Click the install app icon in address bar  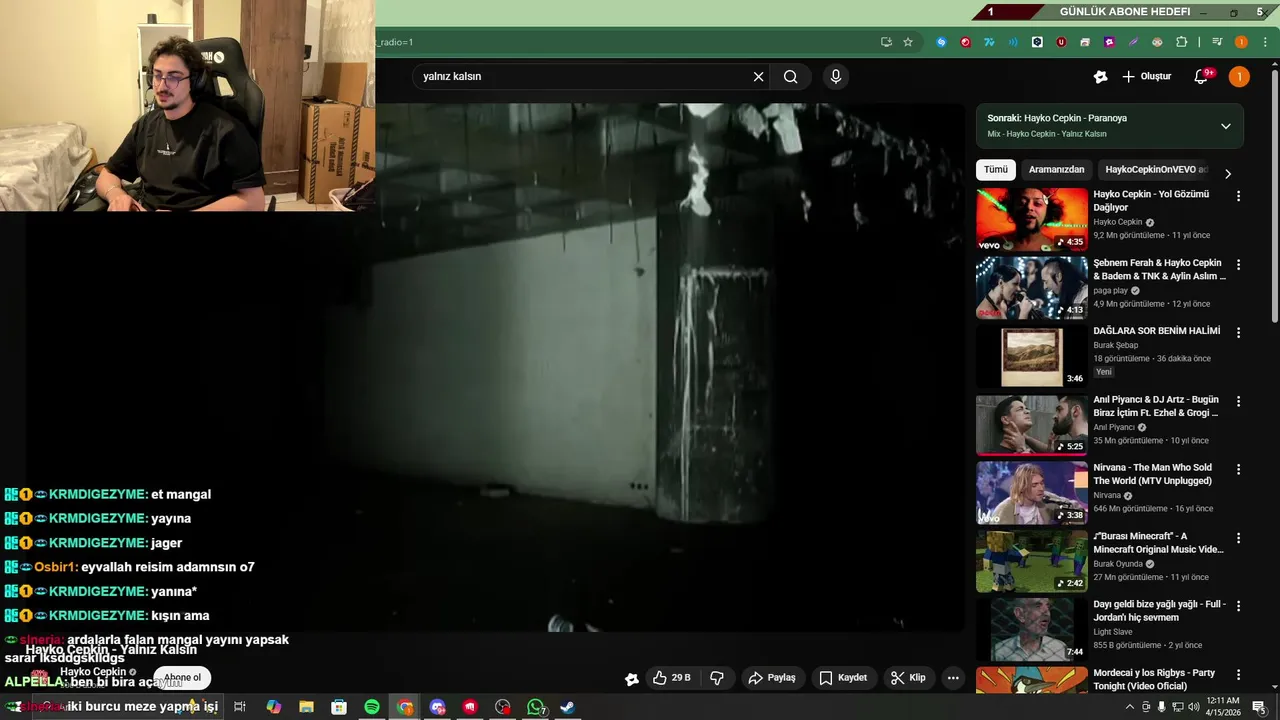coord(886,42)
